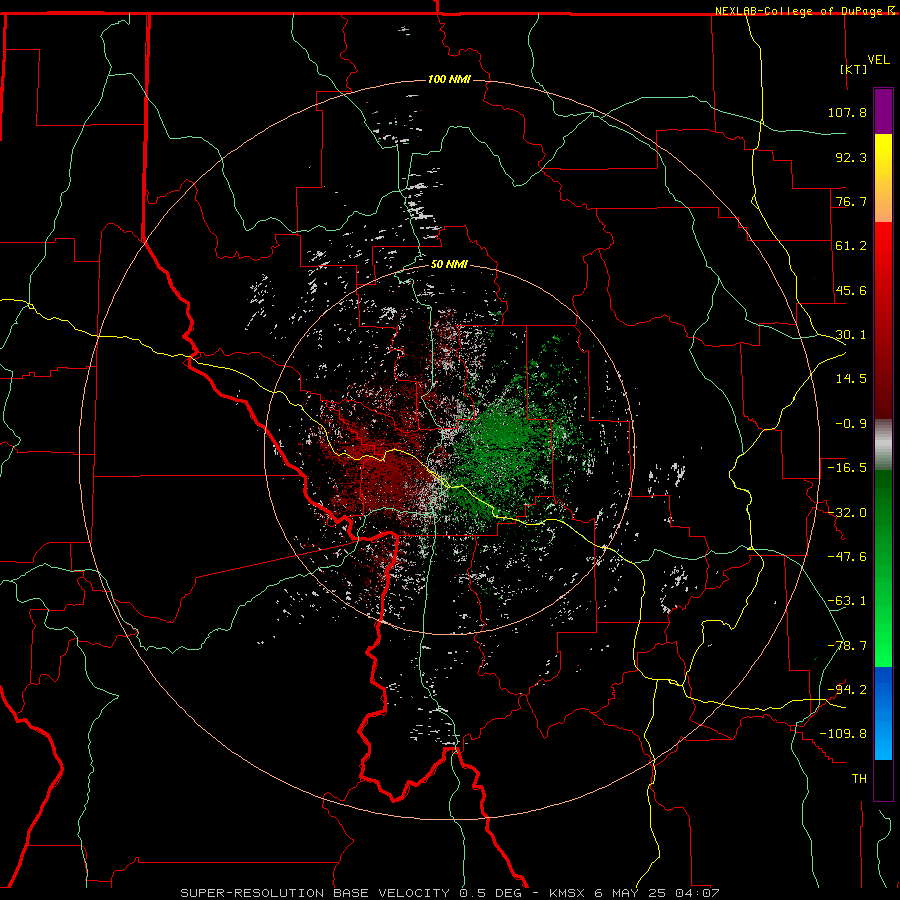Screen dimensions: 900x900
Task: Select the -16.5 scale value
Action: tap(847, 468)
